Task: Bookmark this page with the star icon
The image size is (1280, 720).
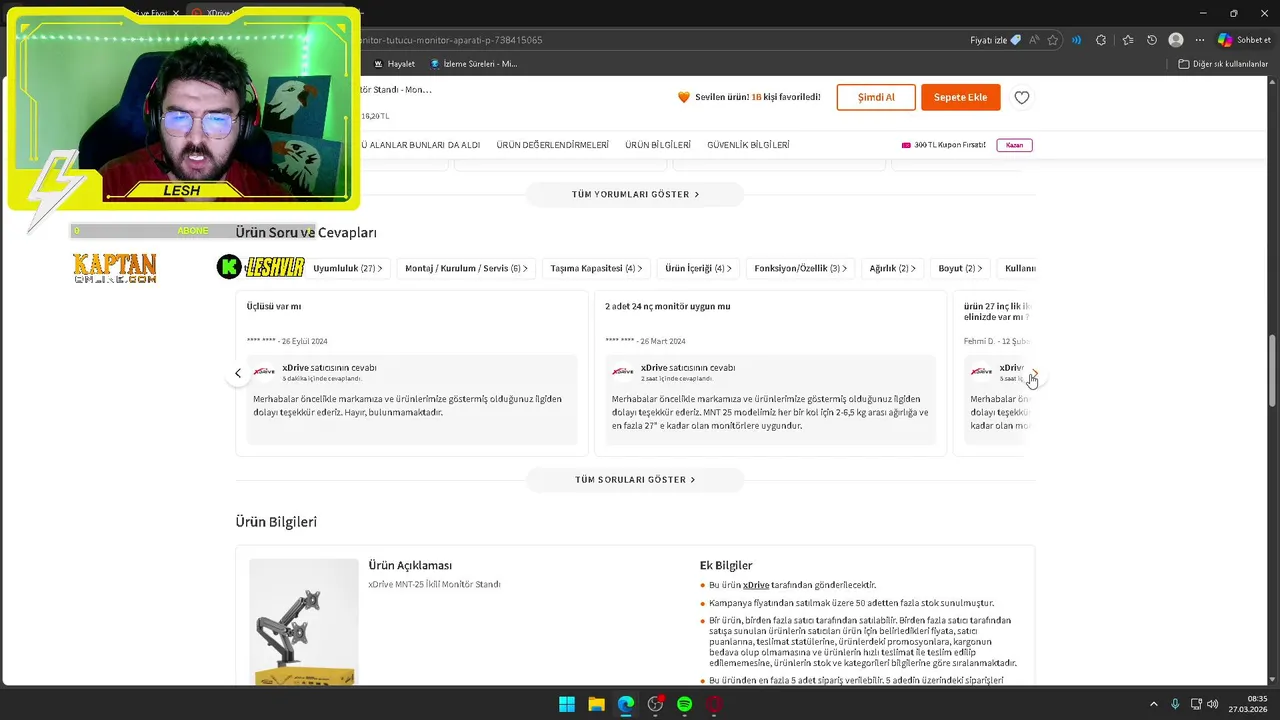Action: (x=1052, y=40)
